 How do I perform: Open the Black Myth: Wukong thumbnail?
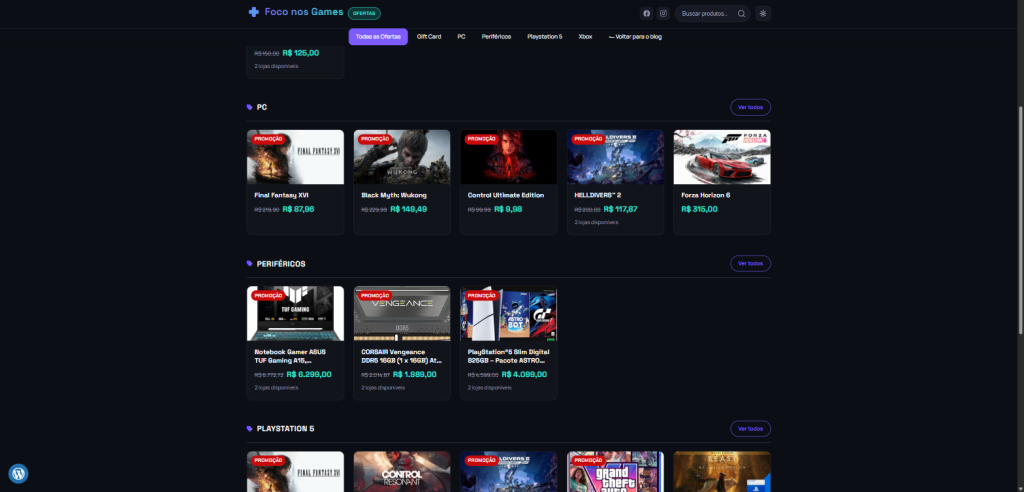click(402, 157)
